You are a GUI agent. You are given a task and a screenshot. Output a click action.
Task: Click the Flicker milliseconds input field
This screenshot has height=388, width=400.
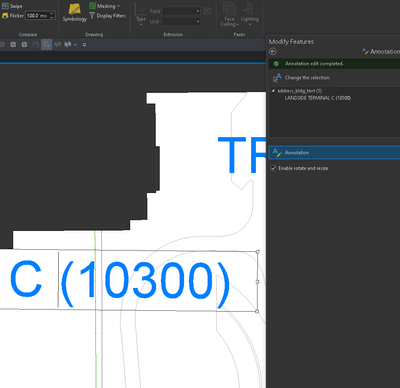(38, 16)
